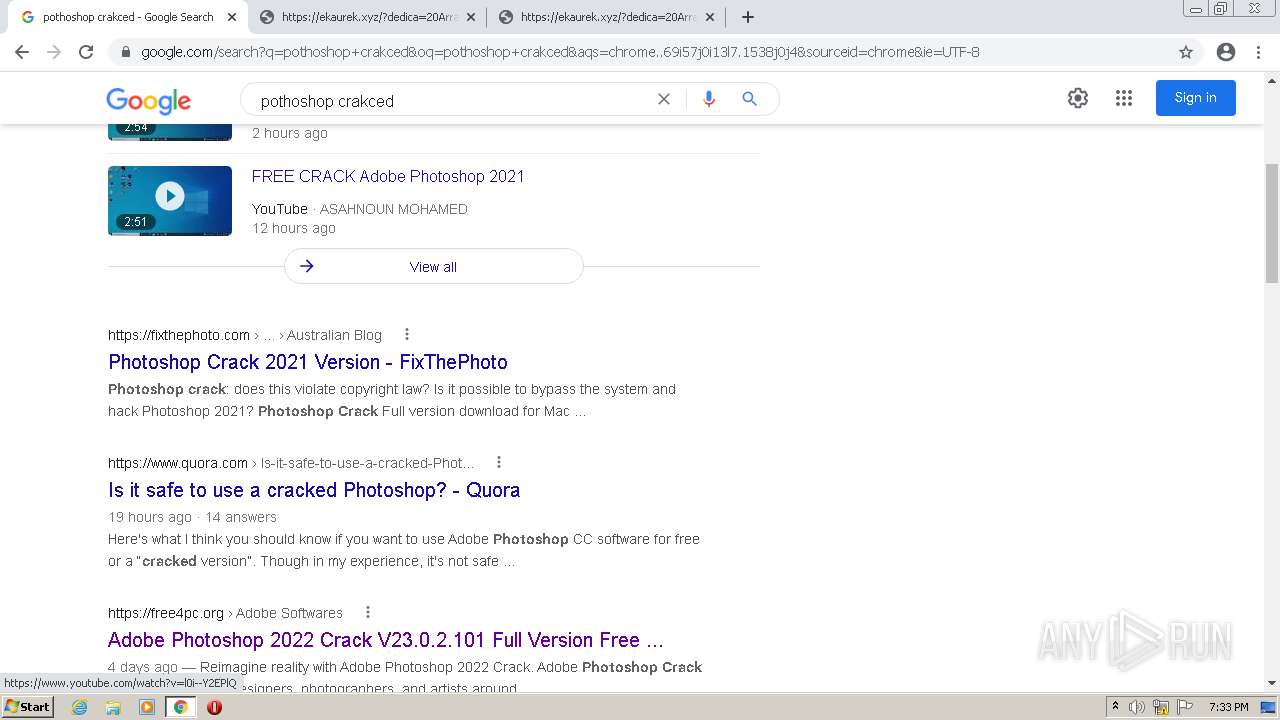Screen dimensions: 1280x720
Task: Open the new tab with plus icon
Action: click(x=747, y=17)
